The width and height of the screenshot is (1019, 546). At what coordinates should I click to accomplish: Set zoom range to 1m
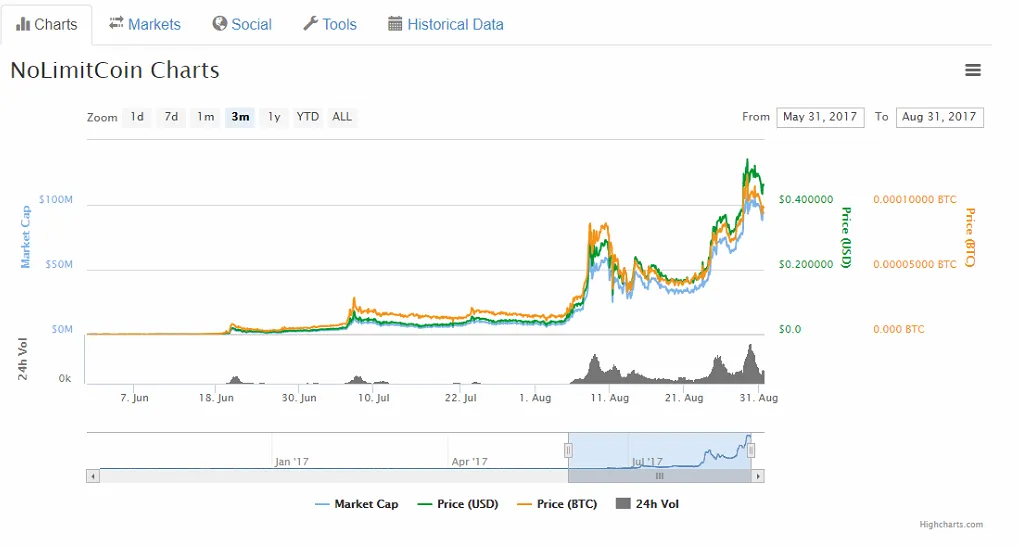point(205,117)
